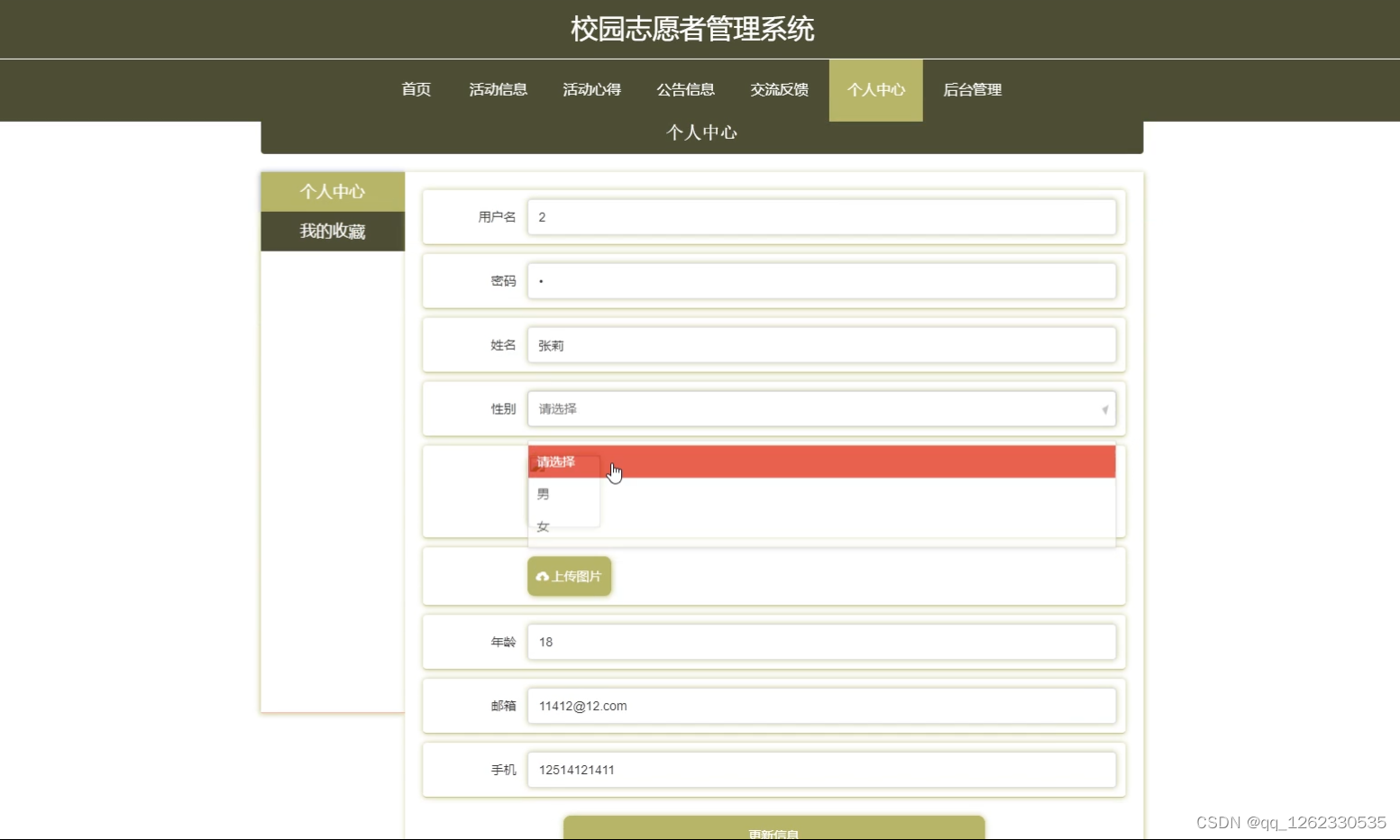The height and width of the screenshot is (840, 1400).
Task: Click the 用户名 input field
Action: pos(821,217)
